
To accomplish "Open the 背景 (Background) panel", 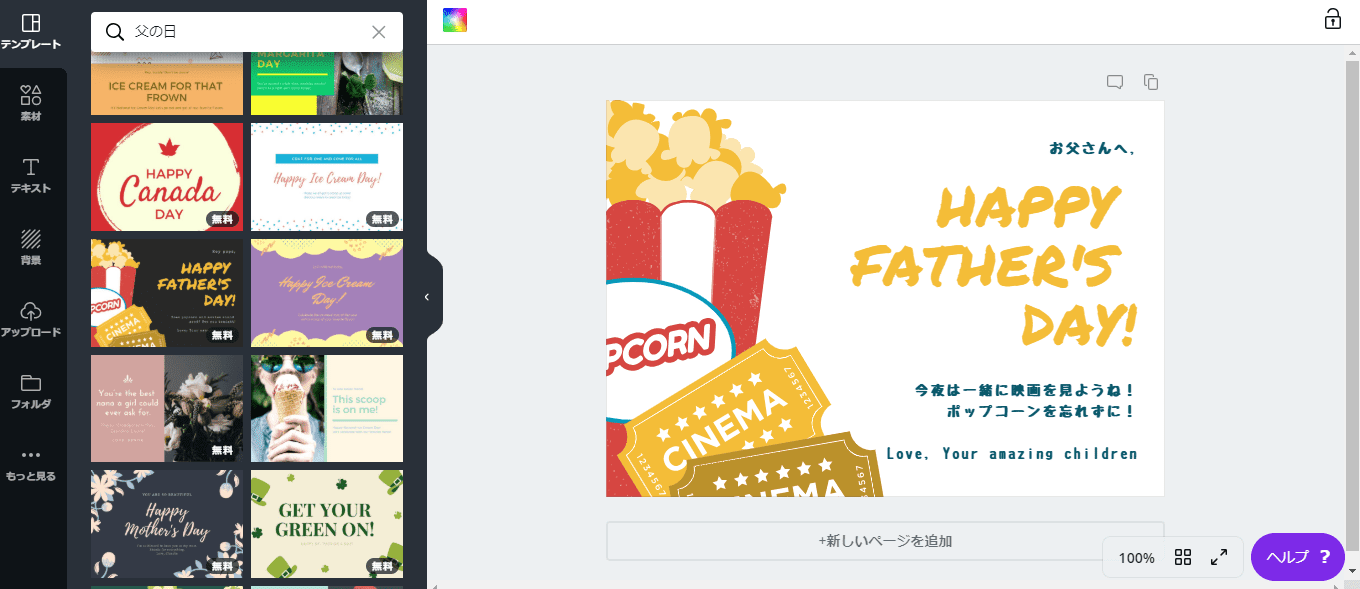I will point(31,247).
